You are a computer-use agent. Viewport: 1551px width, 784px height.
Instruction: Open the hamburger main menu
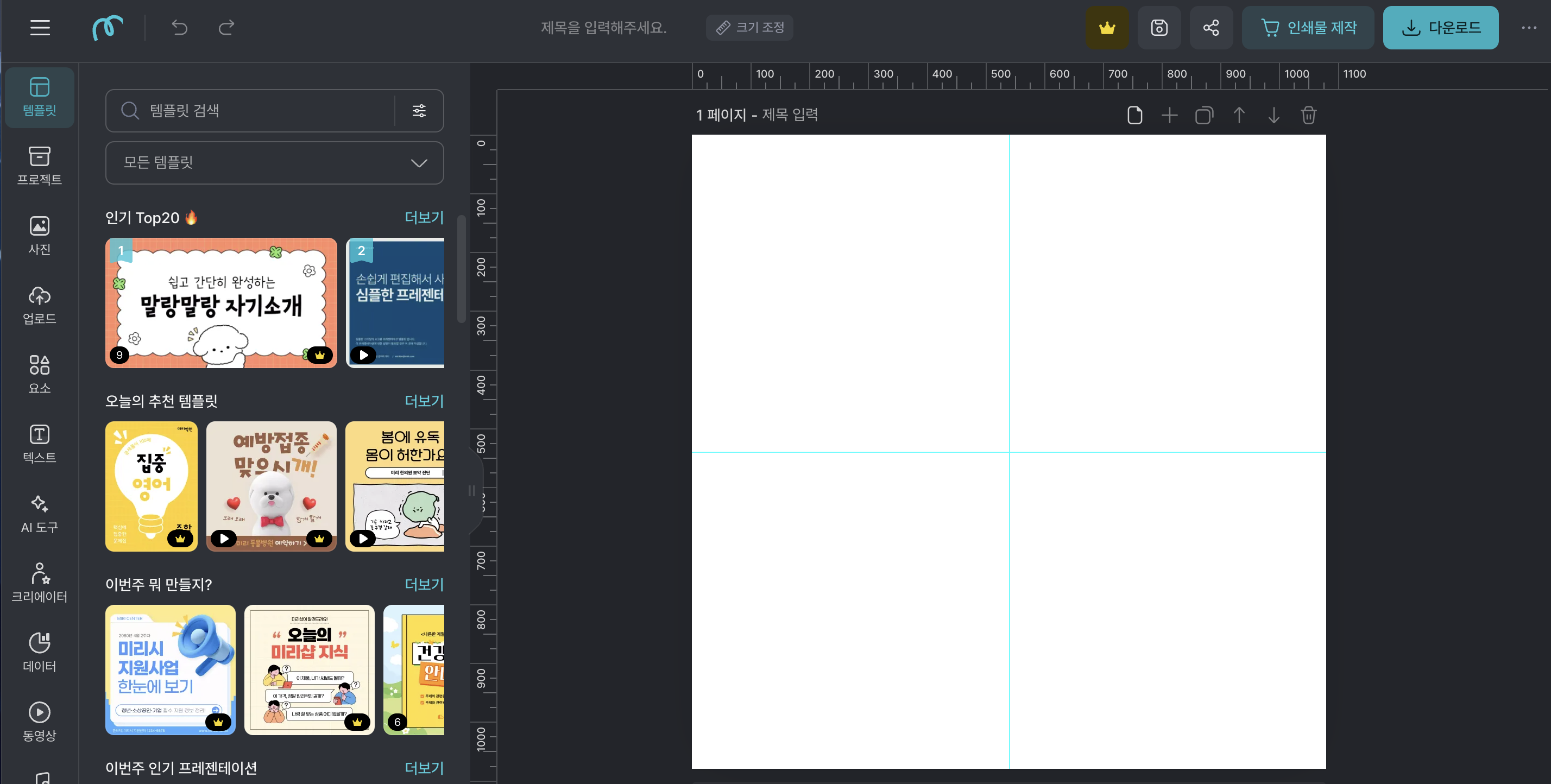click(x=40, y=28)
